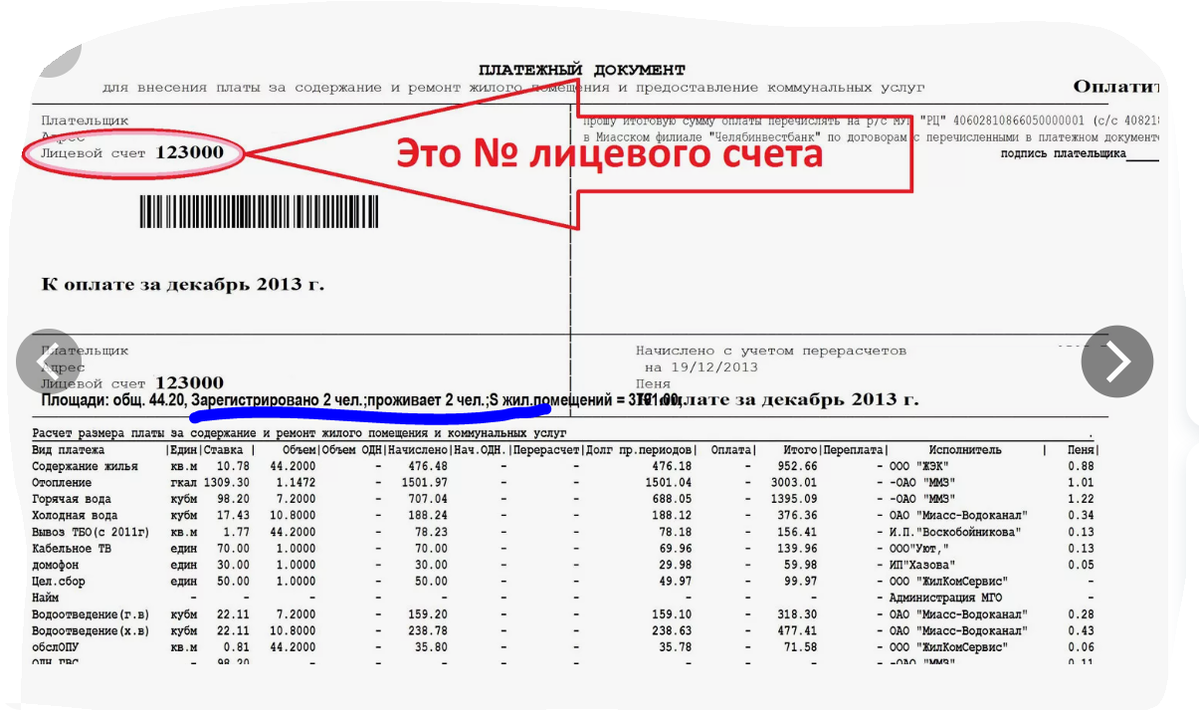The height and width of the screenshot is (728, 1200).
Task: Click the 'Водоотведение(г.в)' row label
Action: point(90,615)
